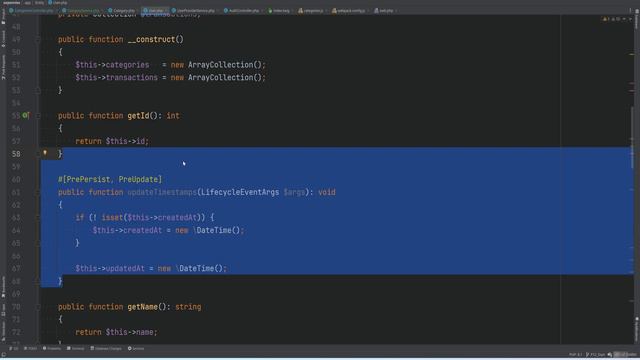The image size is (640, 360).
Task: Click the git branch widget in status bar
Action: pyautogui.click(x=596, y=355)
